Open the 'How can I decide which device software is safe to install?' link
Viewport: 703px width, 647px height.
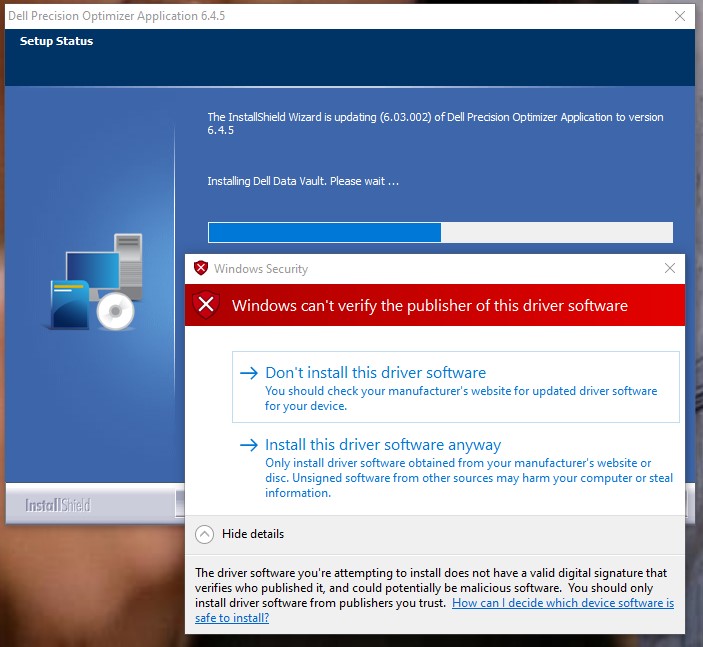point(434,610)
